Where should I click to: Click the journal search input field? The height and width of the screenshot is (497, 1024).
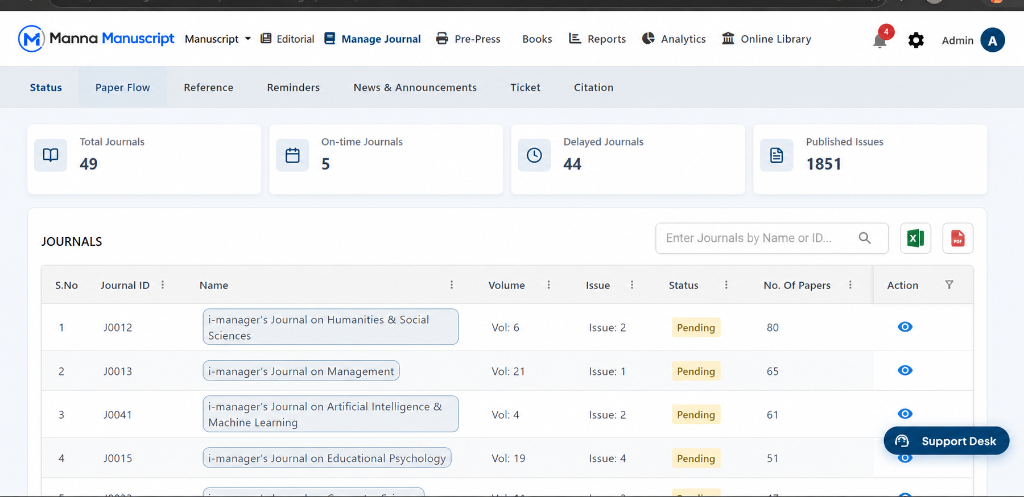[772, 238]
